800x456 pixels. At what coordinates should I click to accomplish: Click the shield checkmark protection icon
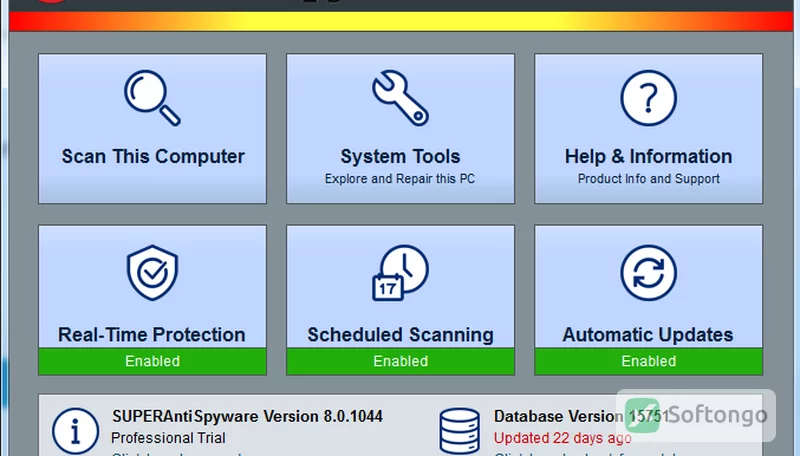(x=152, y=273)
